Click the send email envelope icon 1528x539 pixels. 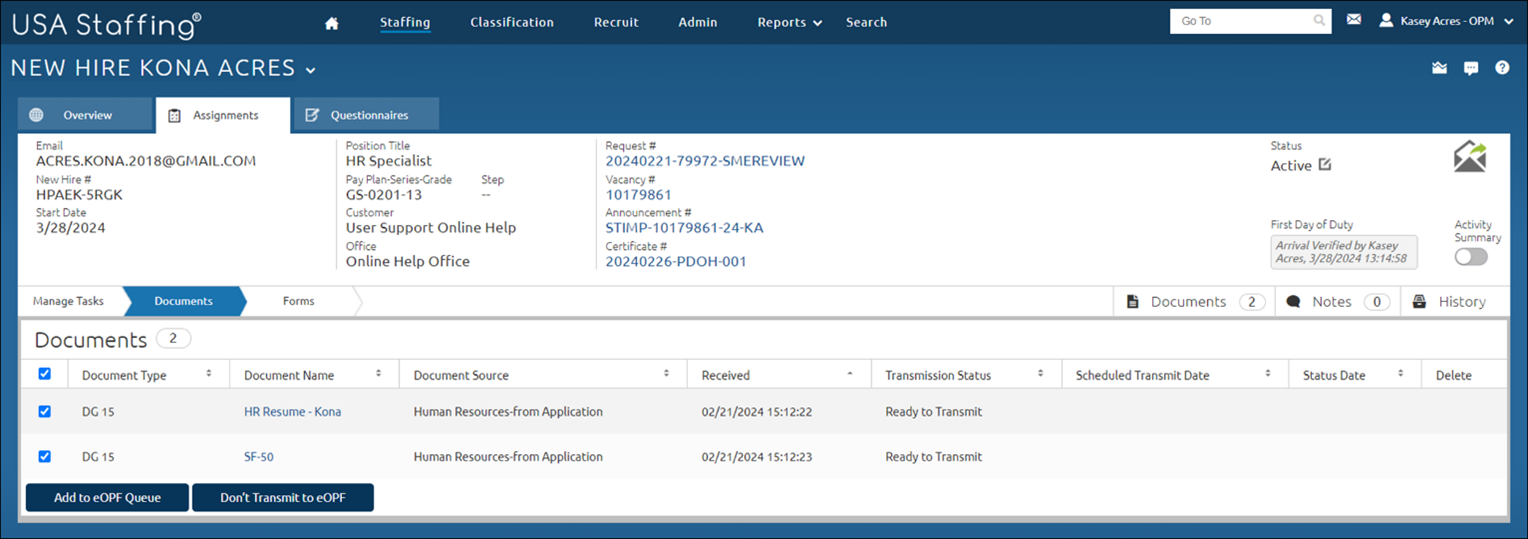(1470, 157)
